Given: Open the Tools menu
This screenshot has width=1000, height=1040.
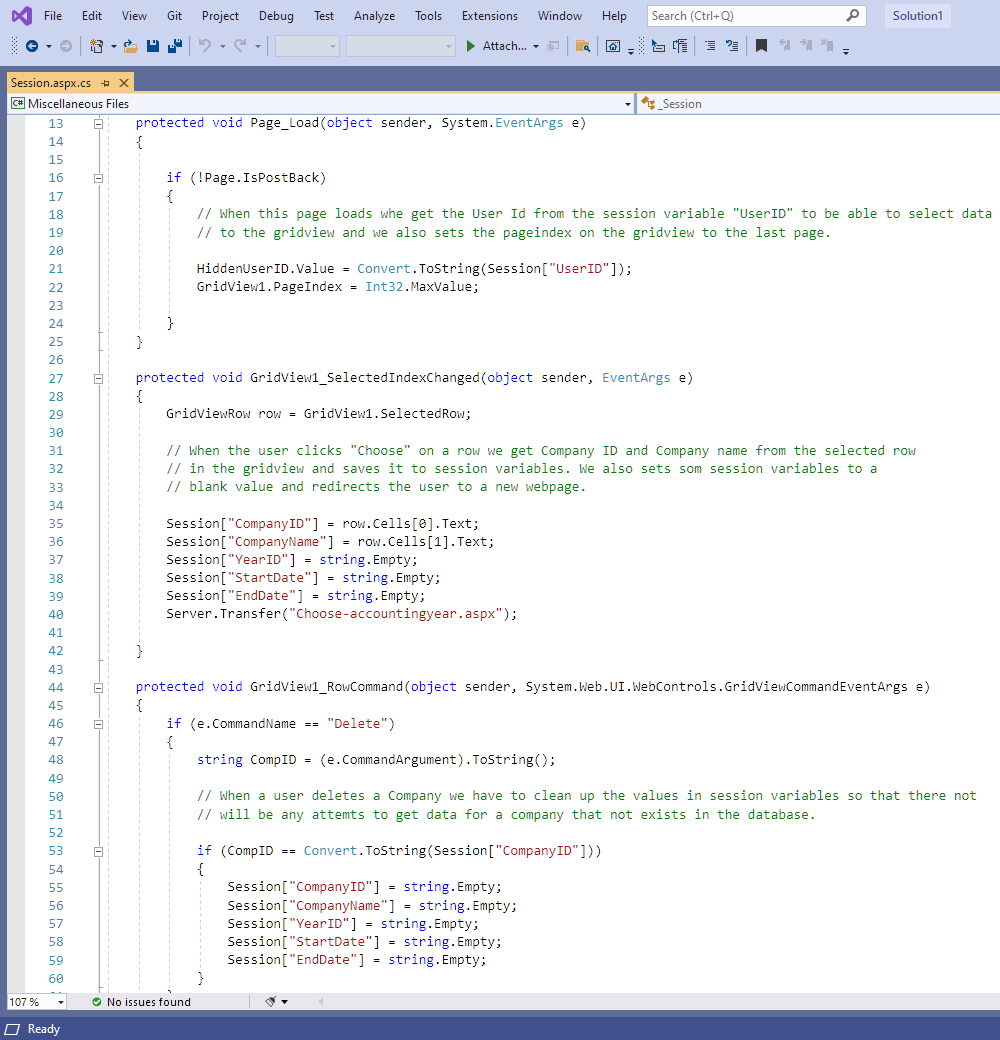Looking at the screenshot, I should click(428, 16).
